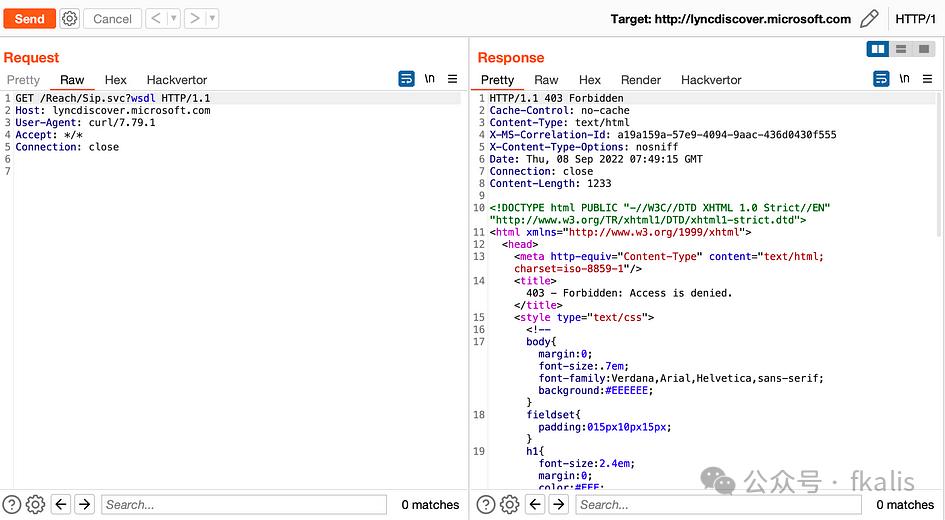945x520 pixels.
Task: Open search settings gear under Response panel
Action: point(510,504)
